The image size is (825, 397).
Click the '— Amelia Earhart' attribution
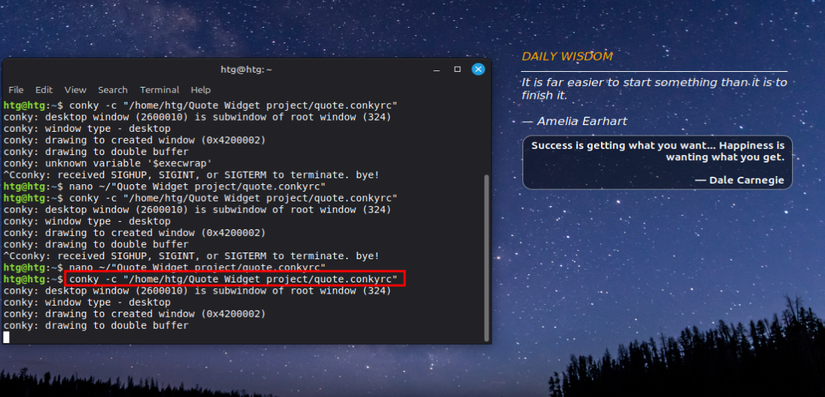575,121
